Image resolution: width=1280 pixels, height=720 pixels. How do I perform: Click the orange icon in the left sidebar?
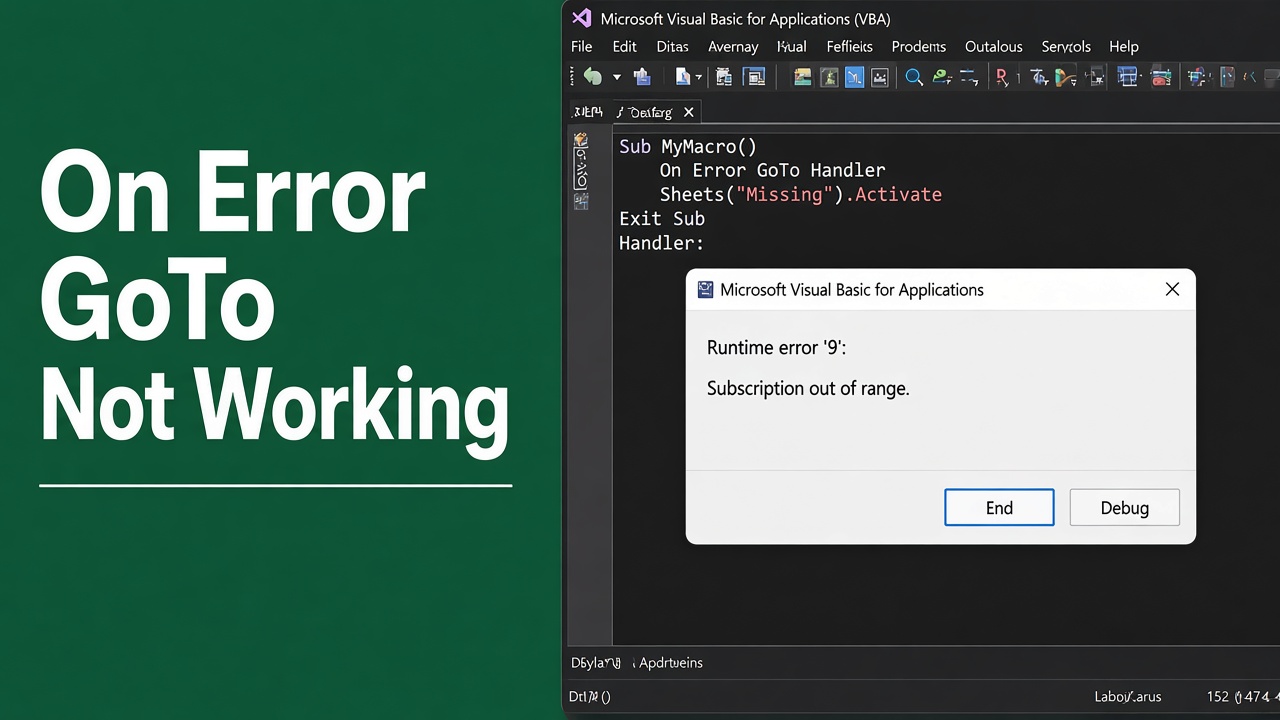coord(581,141)
